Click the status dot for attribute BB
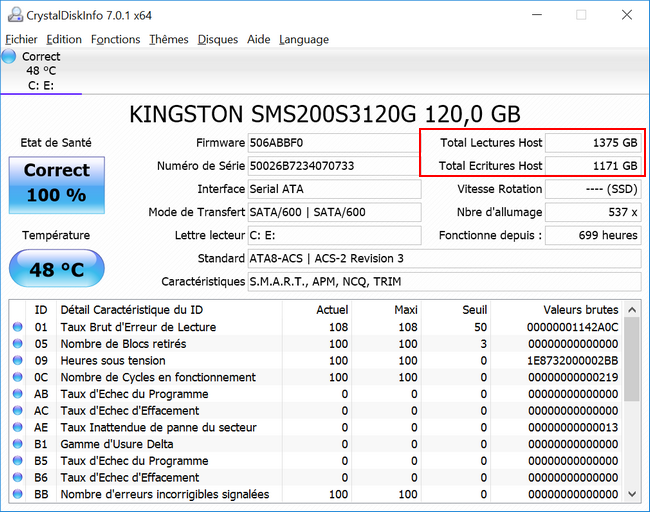This screenshot has height=512, width=650. pyautogui.click(x=17, y=494)
